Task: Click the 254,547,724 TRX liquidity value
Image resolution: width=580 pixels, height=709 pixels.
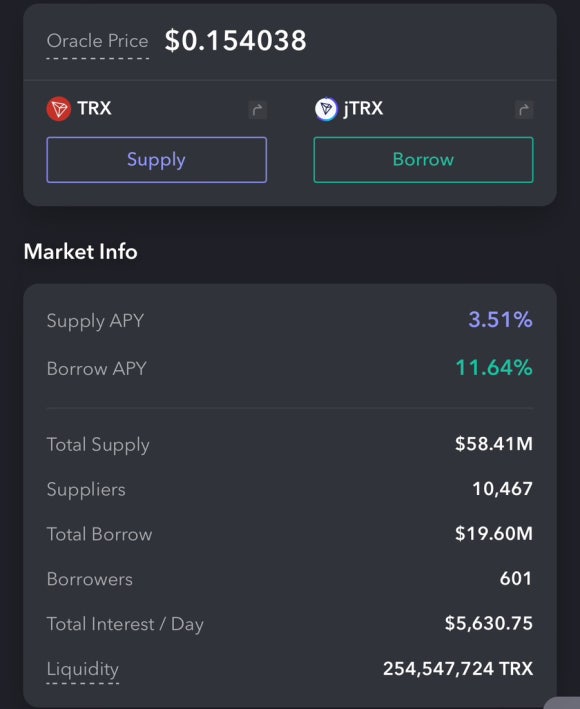Action: (x=458, y=669)
